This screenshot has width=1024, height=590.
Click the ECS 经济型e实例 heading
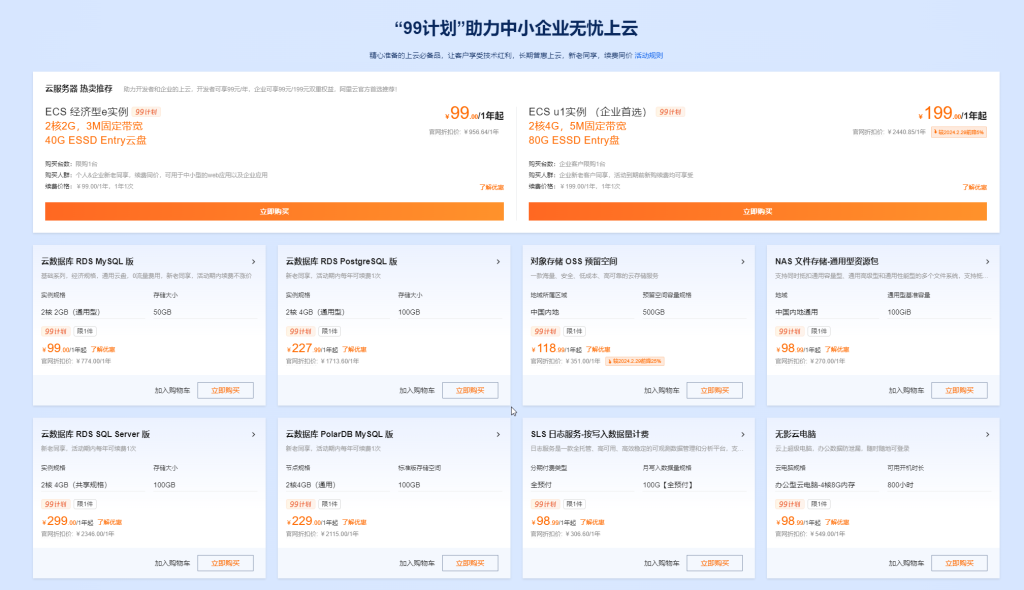(x=87, y=112)
